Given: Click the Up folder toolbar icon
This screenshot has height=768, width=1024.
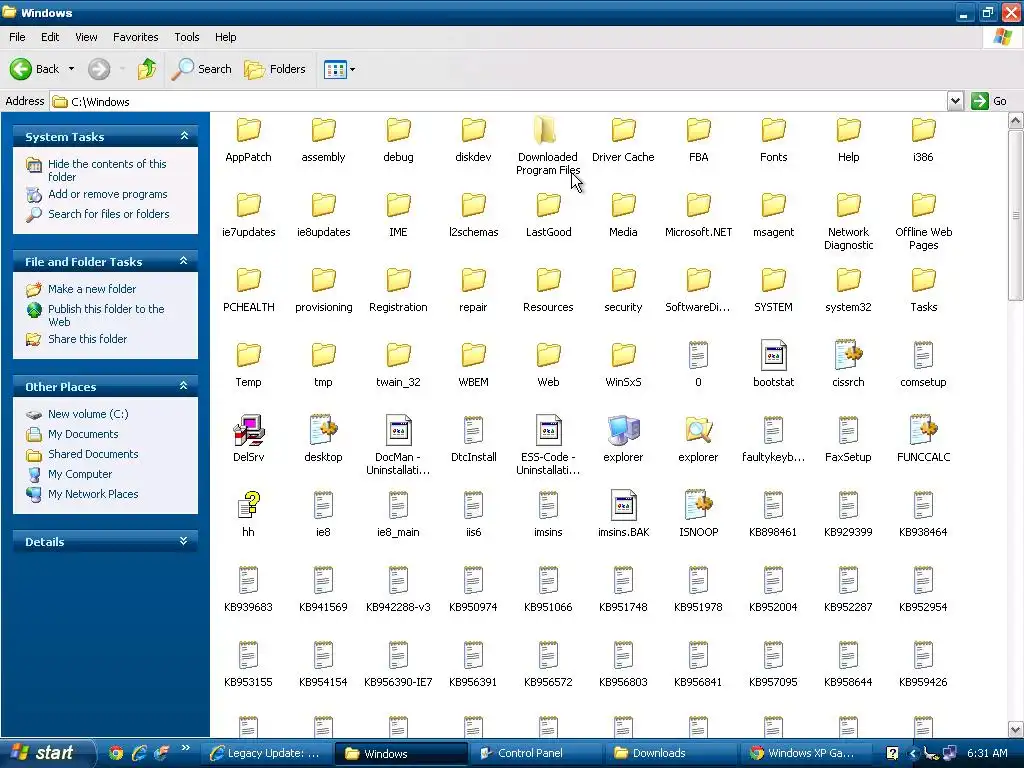Looking at the screenshot, I should click(146, 69).
